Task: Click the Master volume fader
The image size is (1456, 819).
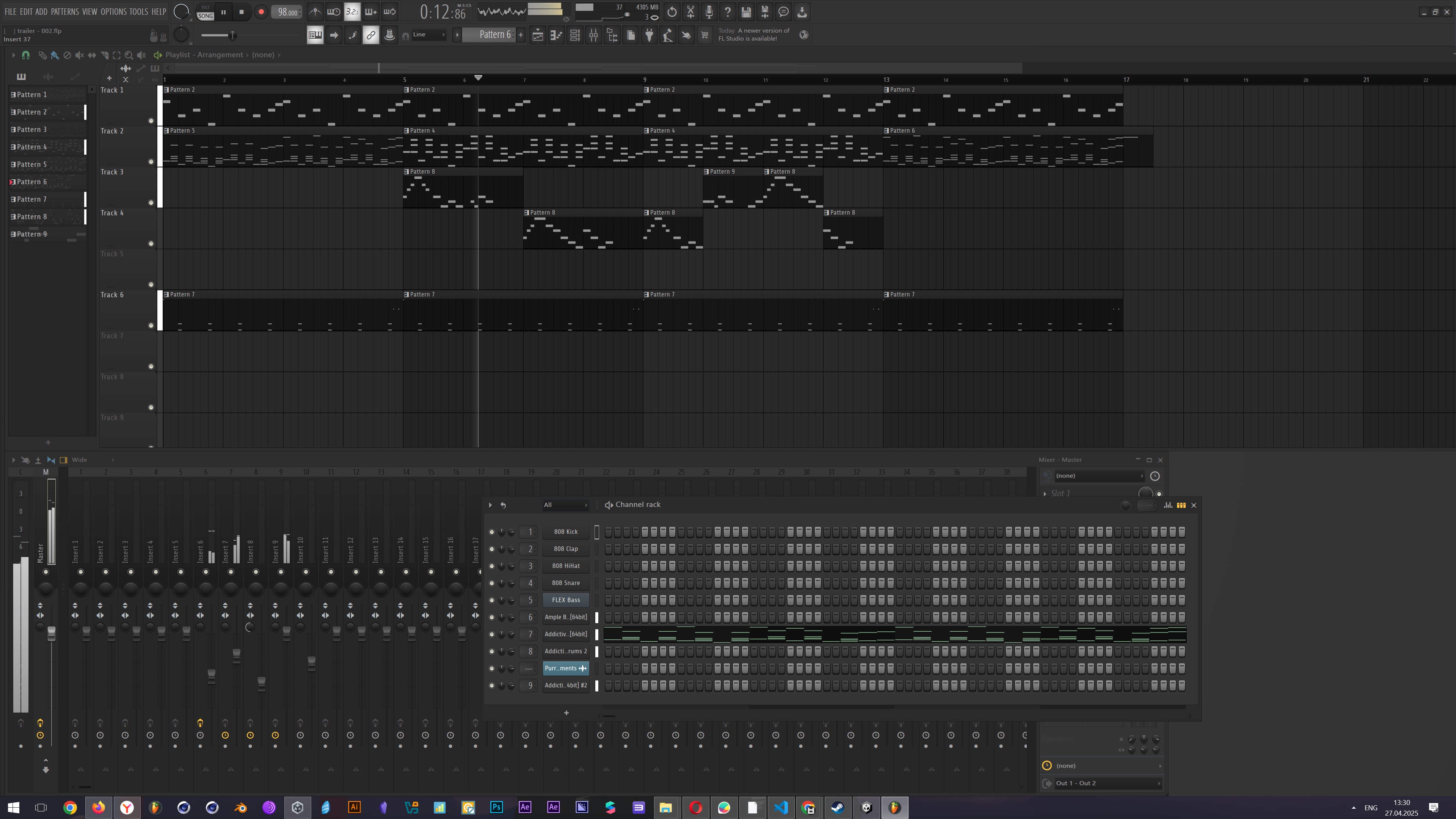Action: click(x=52, y=634)
